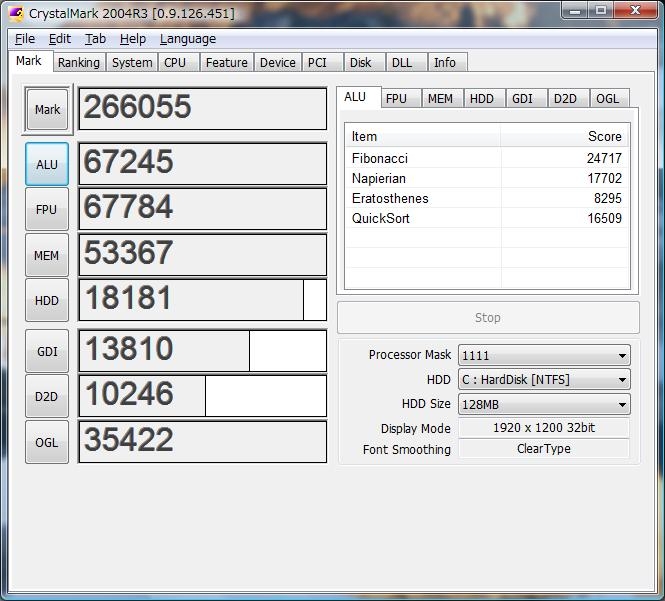Viewport: 665px width, 601px height.
Task: Expand the Processor Mask dropdown
Action: (544, 355)
